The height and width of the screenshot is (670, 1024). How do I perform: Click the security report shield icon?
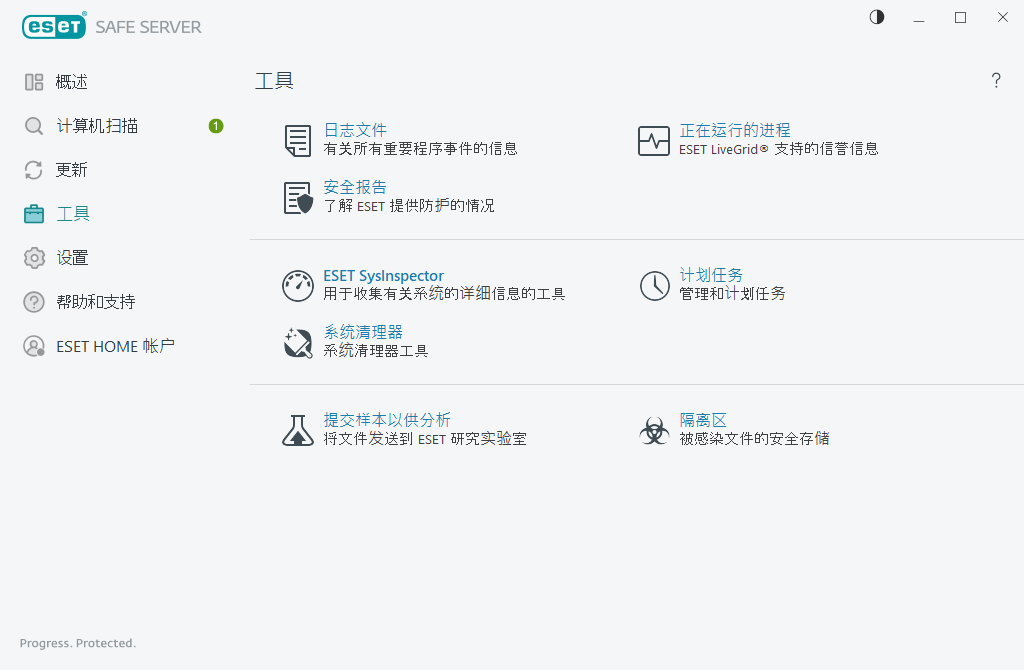click(x=298, y=198)
